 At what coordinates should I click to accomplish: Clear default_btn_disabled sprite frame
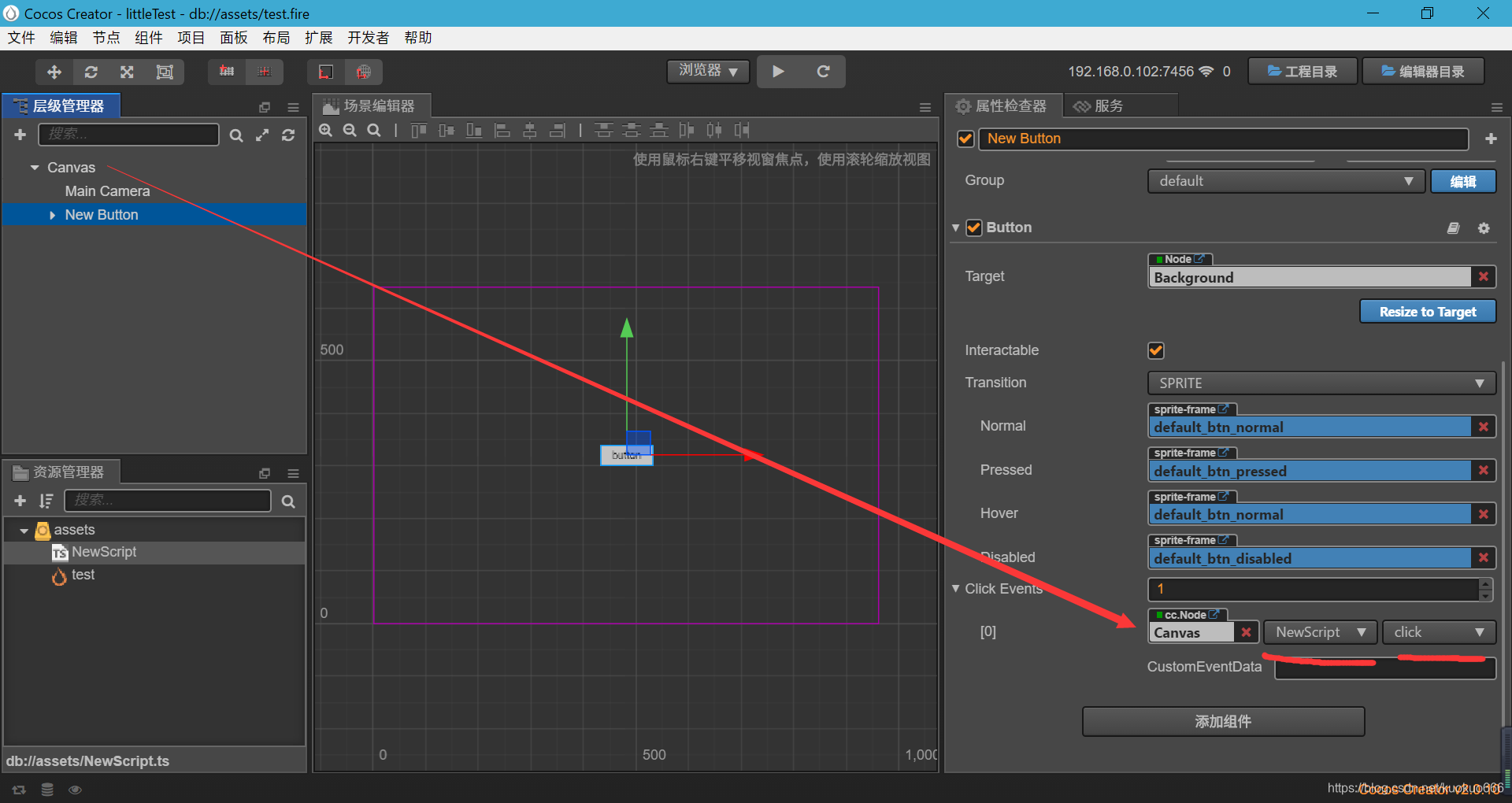click(1484, 557)
